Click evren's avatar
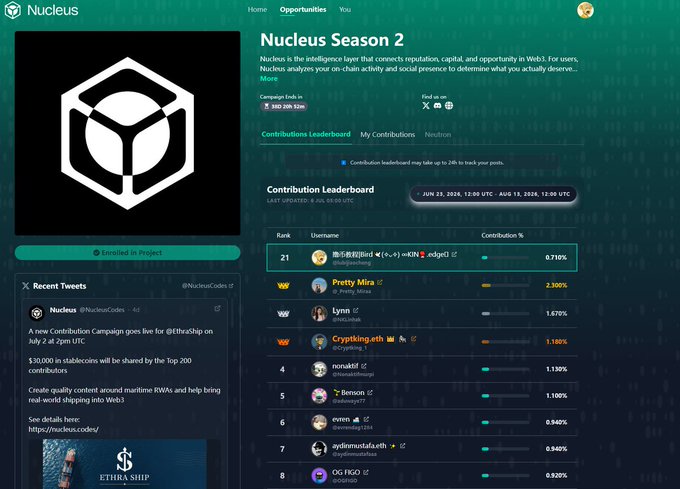680x489 pixels. point(319,422)
